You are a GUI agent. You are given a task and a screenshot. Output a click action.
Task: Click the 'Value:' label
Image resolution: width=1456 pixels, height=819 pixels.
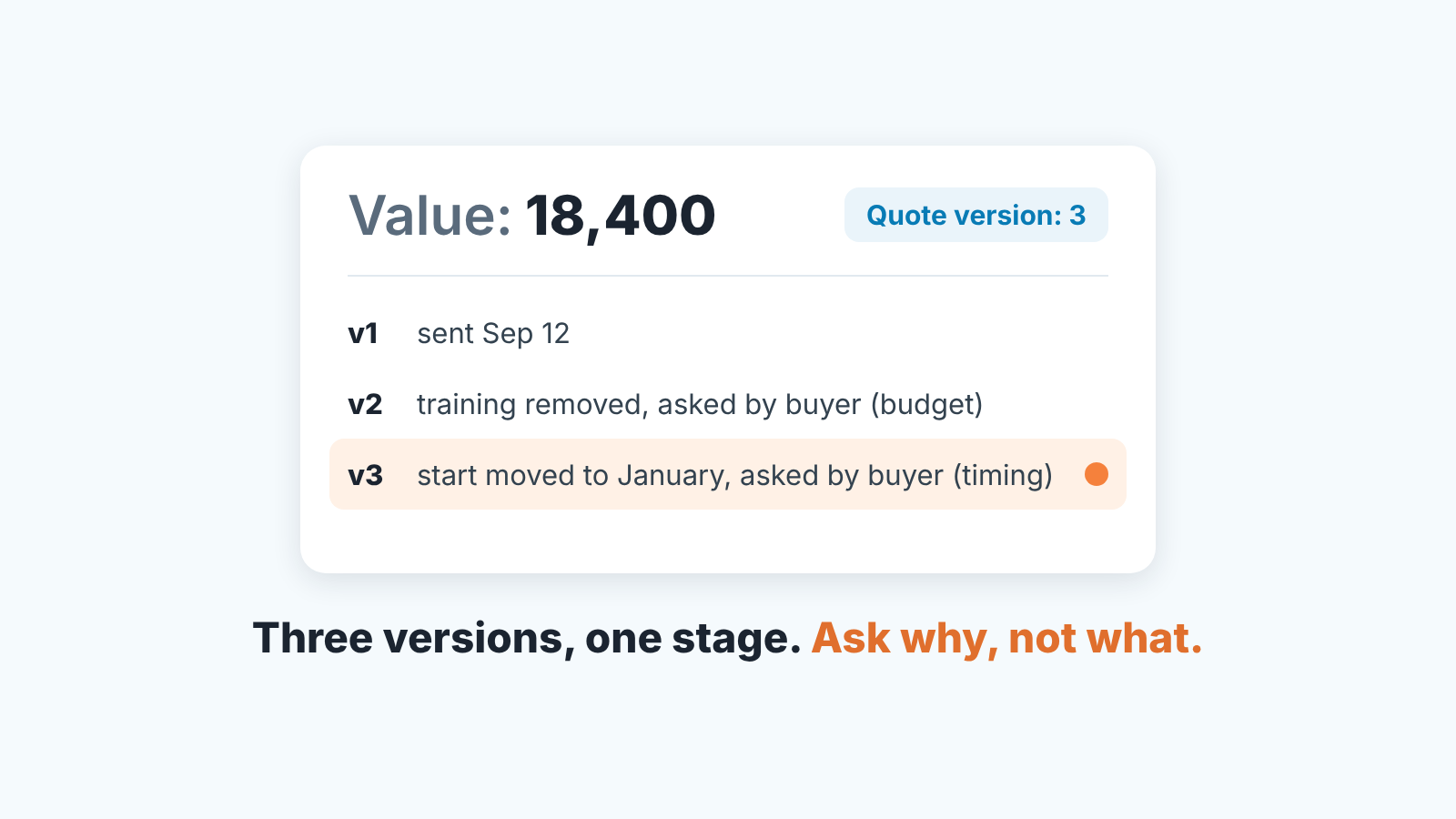pyautogui.click(x=430, y=217)
